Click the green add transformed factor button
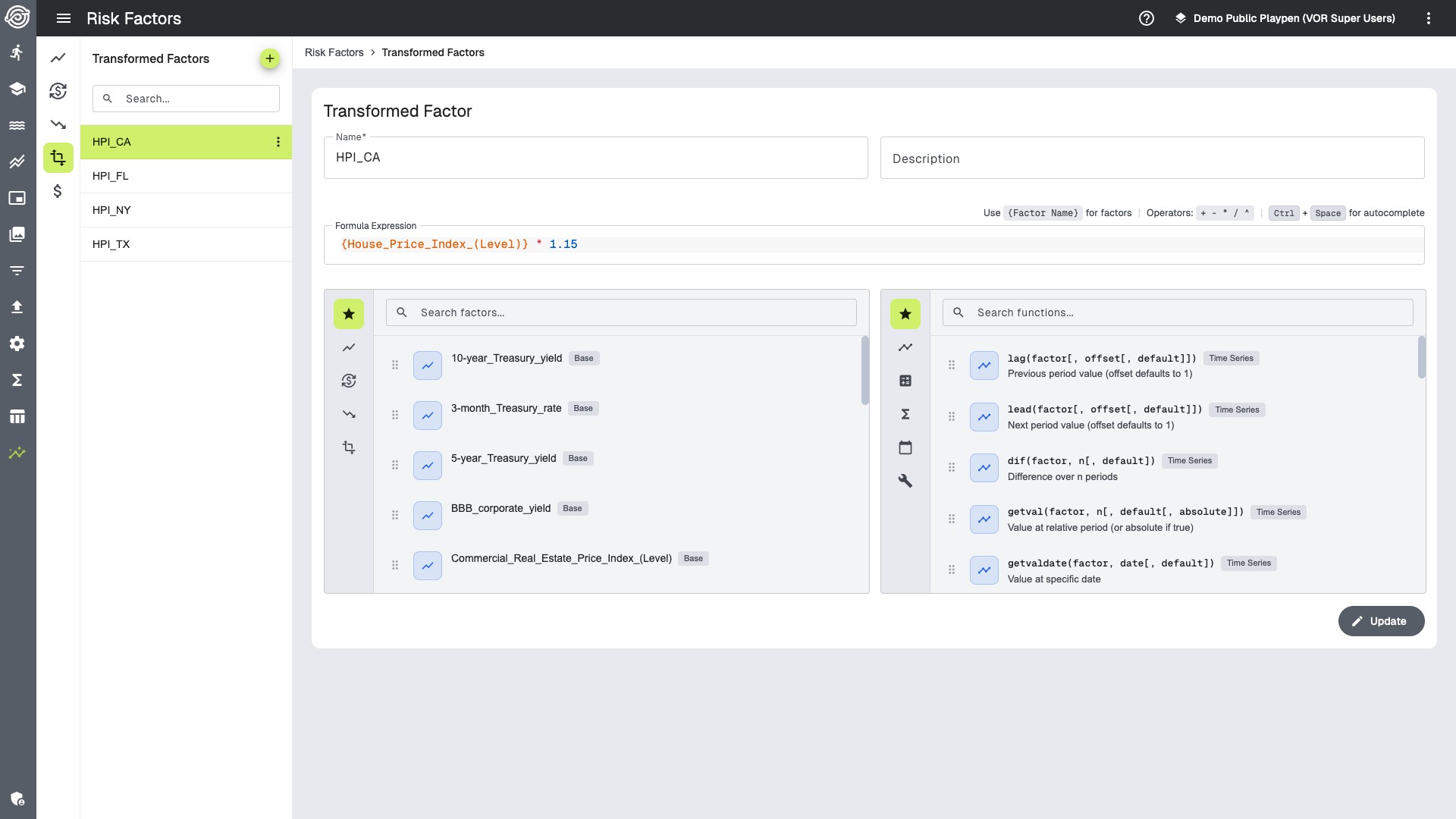Image resolution: width=1456 pixels, height=819 pixels. [269, 58]
